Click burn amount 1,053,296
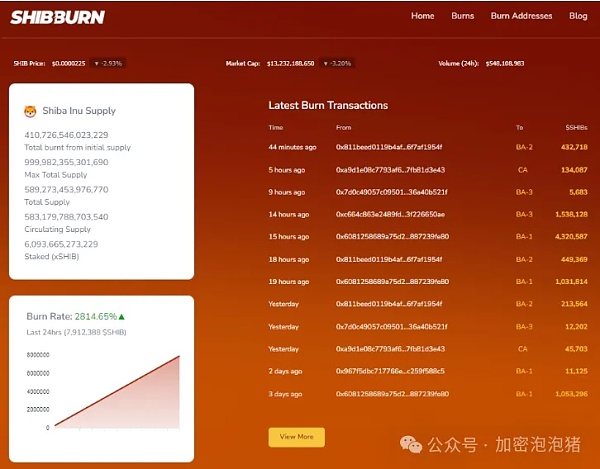This screenshot has width=600, height=469. 571,394
